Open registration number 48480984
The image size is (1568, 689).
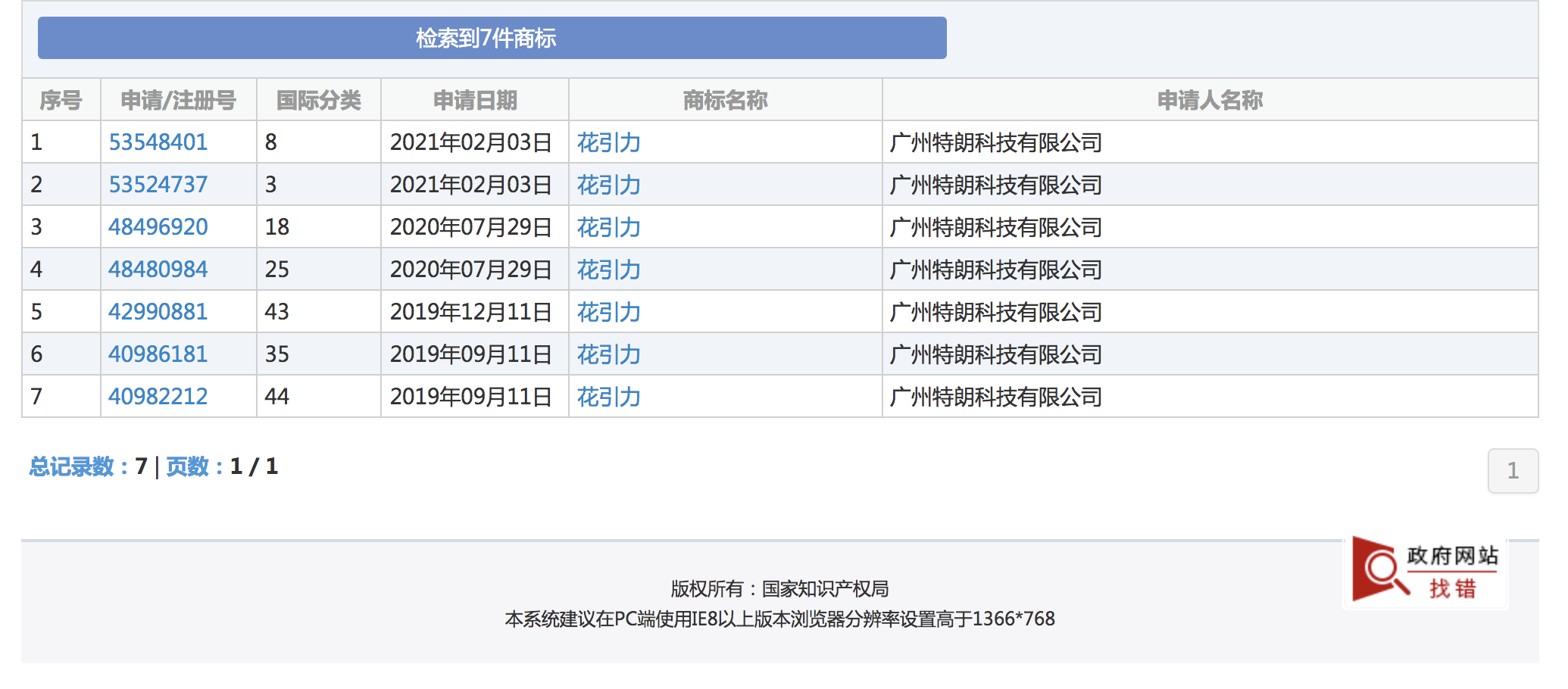click(x=158, y=270)
